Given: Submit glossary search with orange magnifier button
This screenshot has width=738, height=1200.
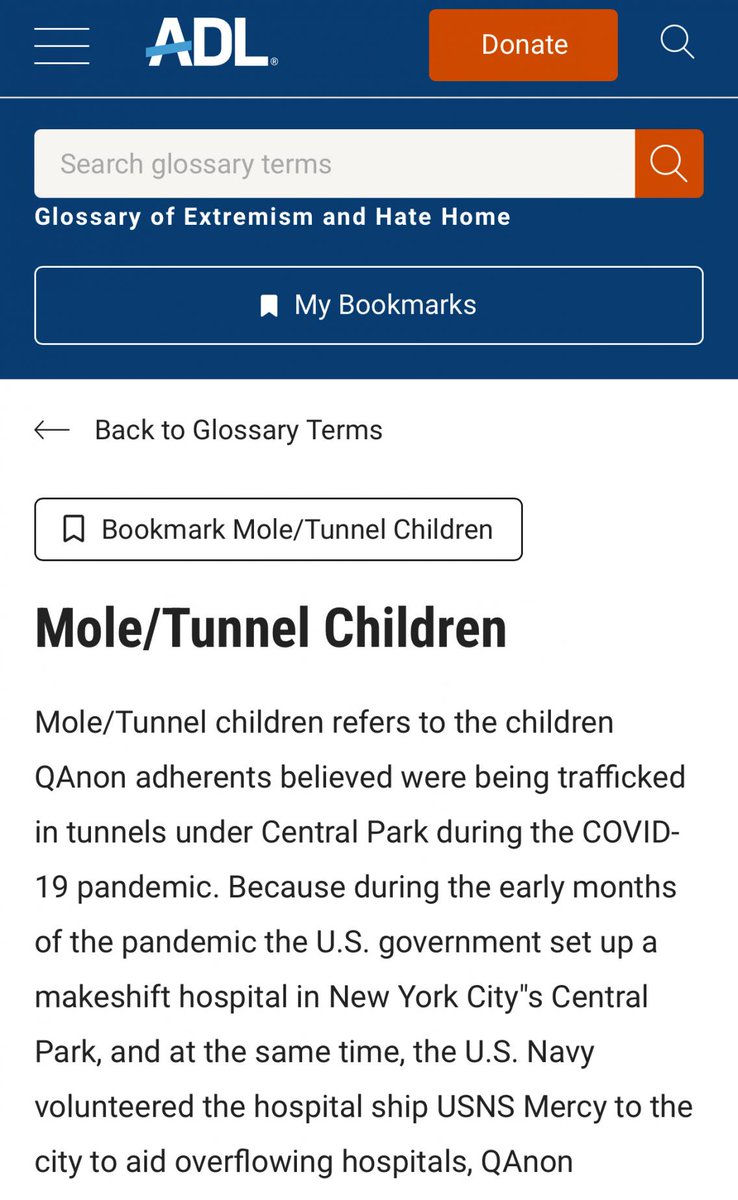Looking at the screenshot, I should pos(669,163).
